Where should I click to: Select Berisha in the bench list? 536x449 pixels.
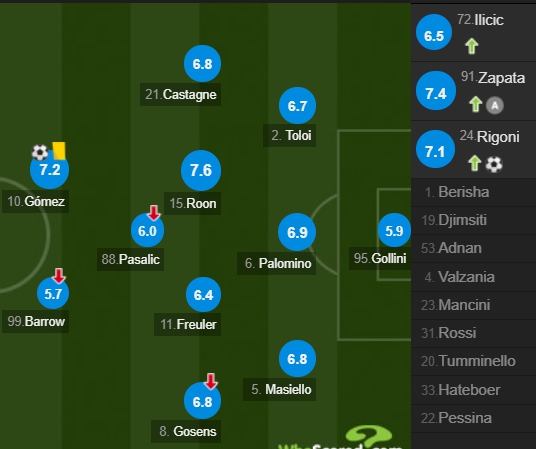pos(473,192)
